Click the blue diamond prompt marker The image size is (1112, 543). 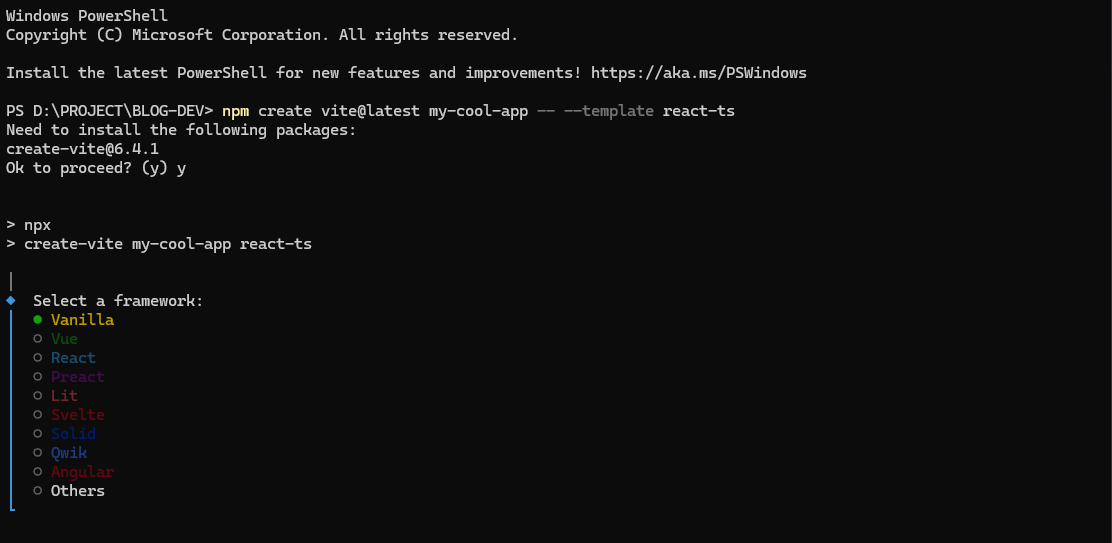[11, 300]
